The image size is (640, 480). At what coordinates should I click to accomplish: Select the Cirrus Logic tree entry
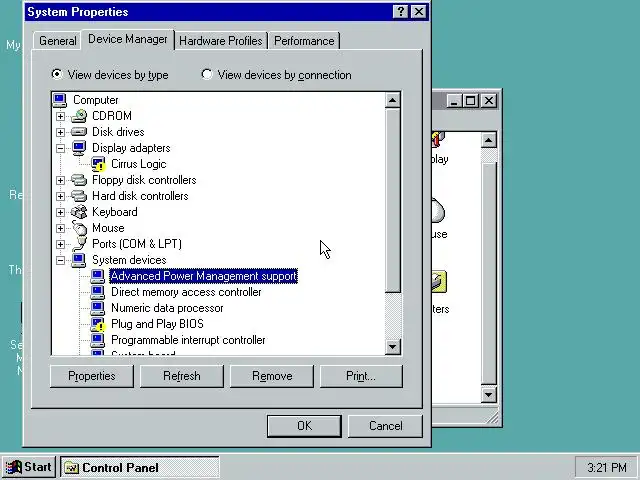138,164
